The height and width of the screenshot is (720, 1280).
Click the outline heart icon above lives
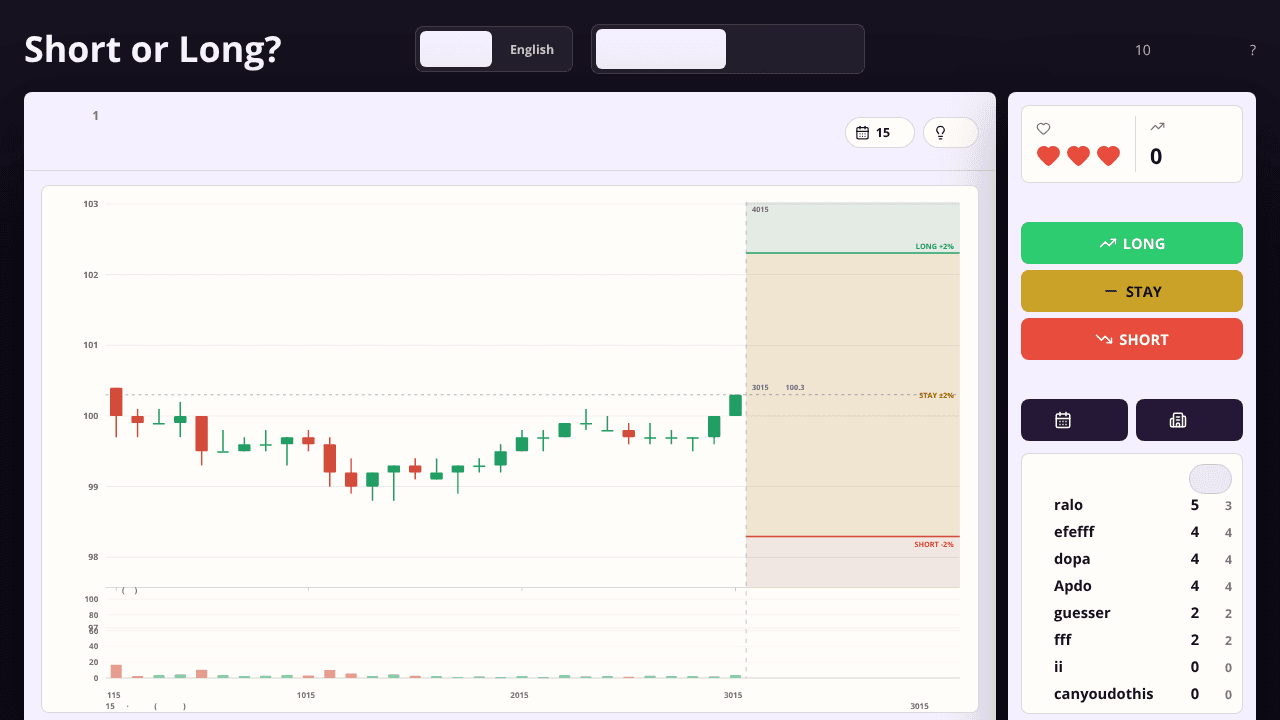click(1043, 128)
